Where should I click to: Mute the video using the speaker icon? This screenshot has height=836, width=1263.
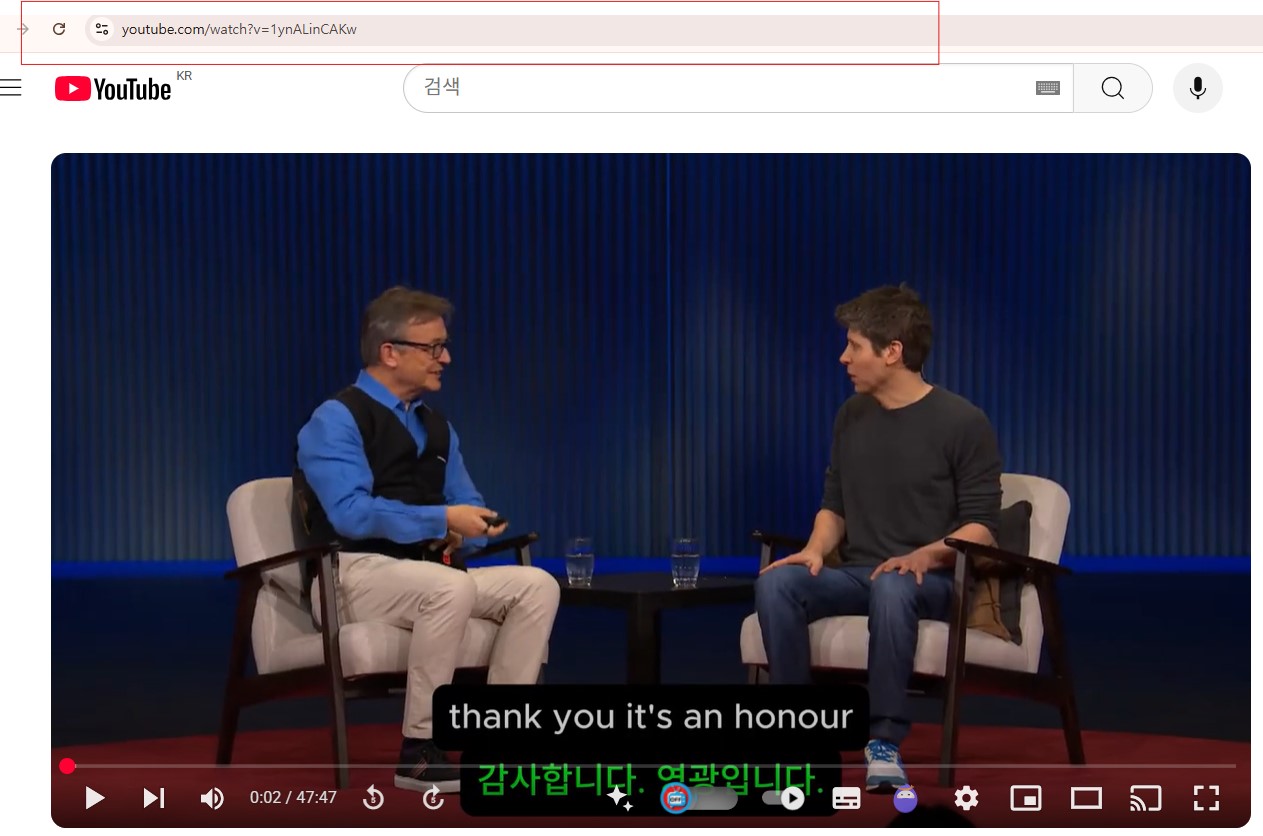coord(212,798)
